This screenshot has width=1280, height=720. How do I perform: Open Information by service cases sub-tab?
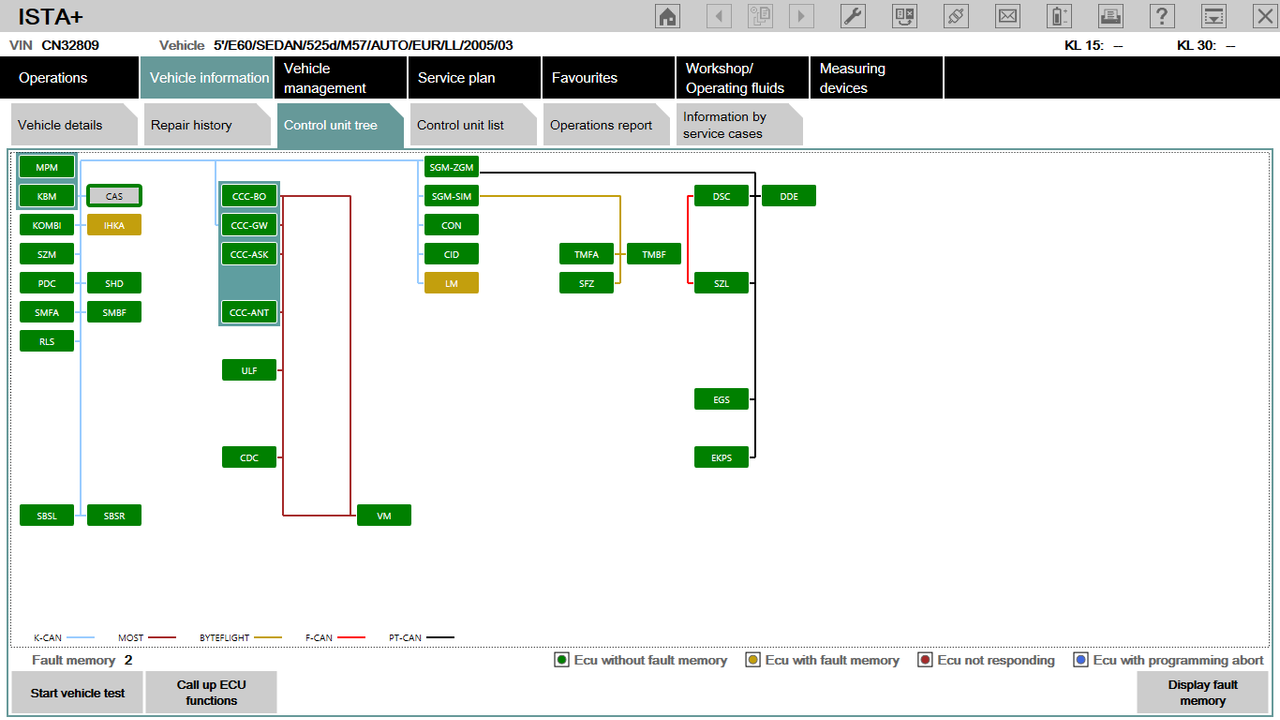tap(739, 125)
